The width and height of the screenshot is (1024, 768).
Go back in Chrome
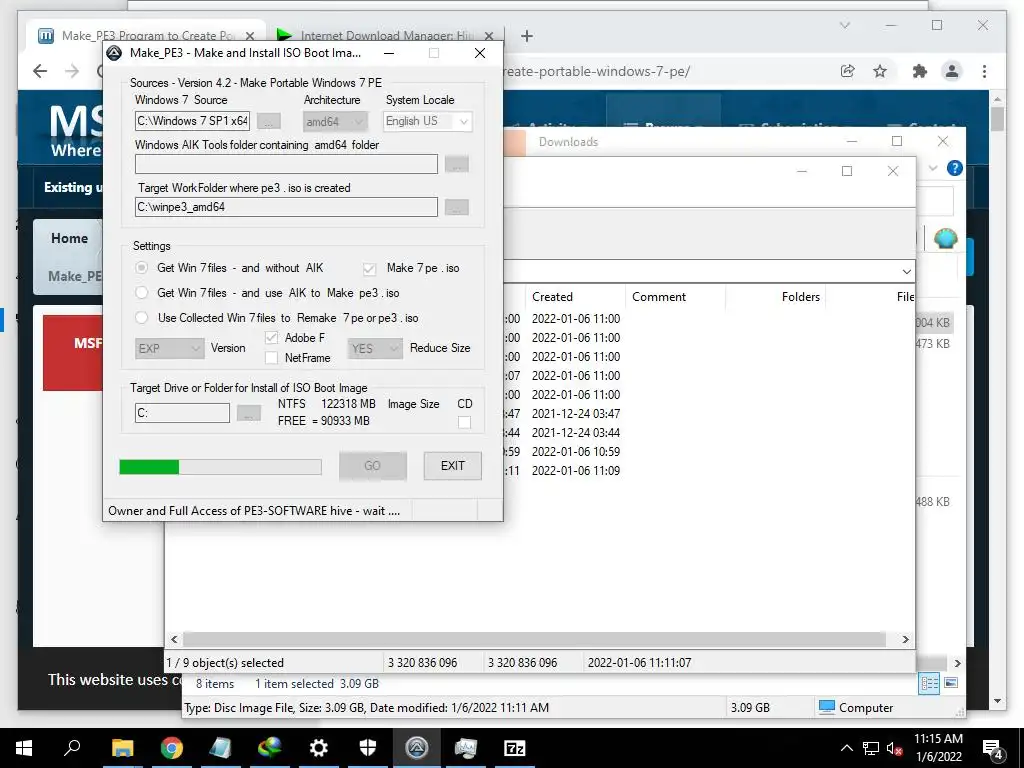pos(40,71)
